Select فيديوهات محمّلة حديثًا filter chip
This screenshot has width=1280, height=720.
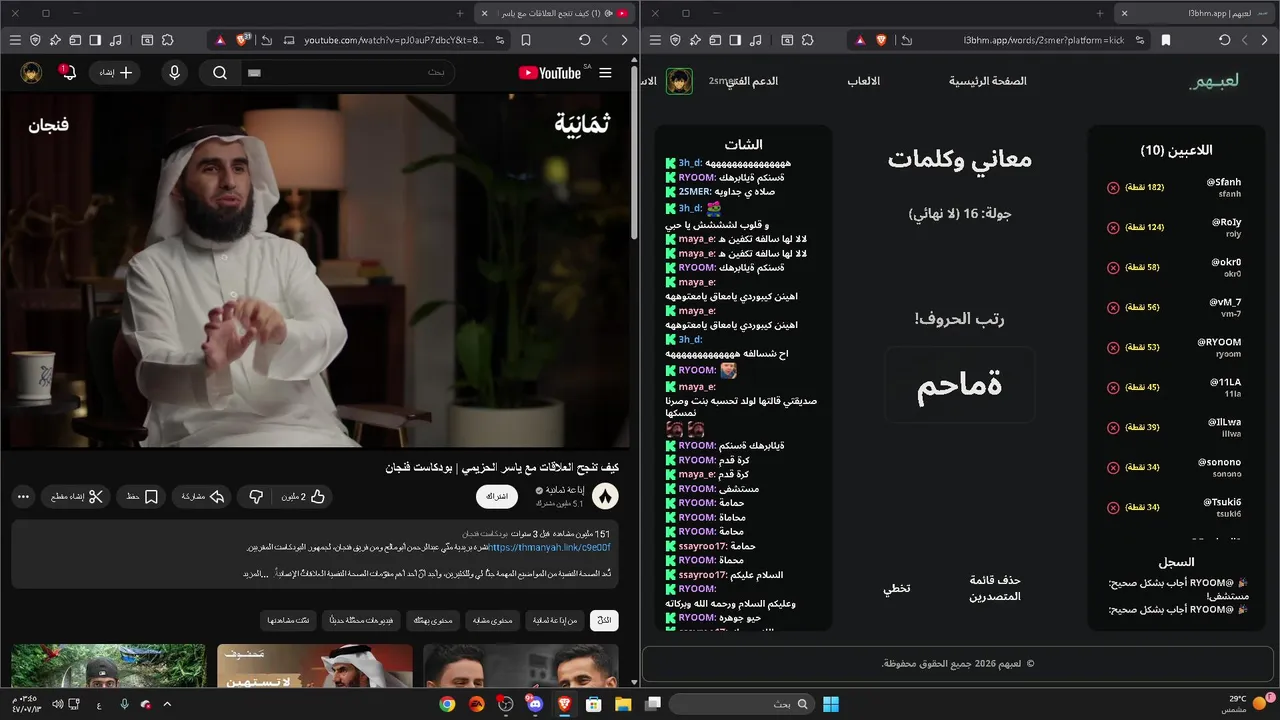point(361,621)
